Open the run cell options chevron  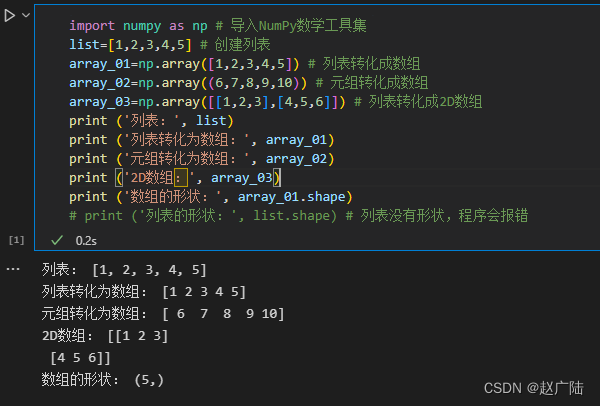click(x=26, y=16)
